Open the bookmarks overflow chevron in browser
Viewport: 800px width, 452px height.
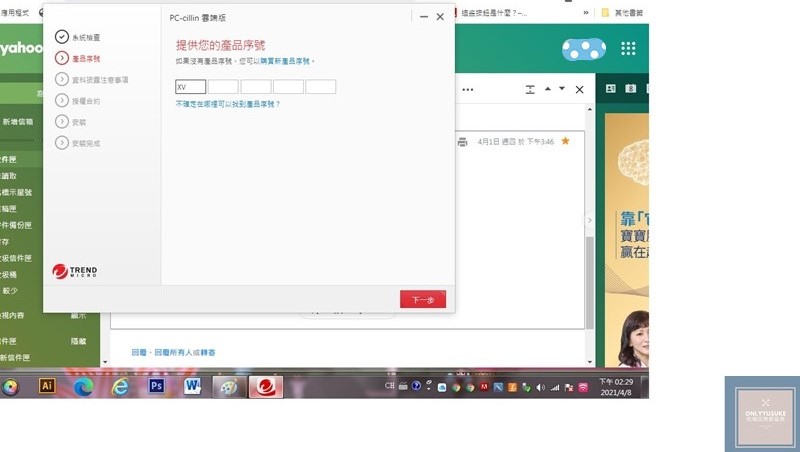586,13
